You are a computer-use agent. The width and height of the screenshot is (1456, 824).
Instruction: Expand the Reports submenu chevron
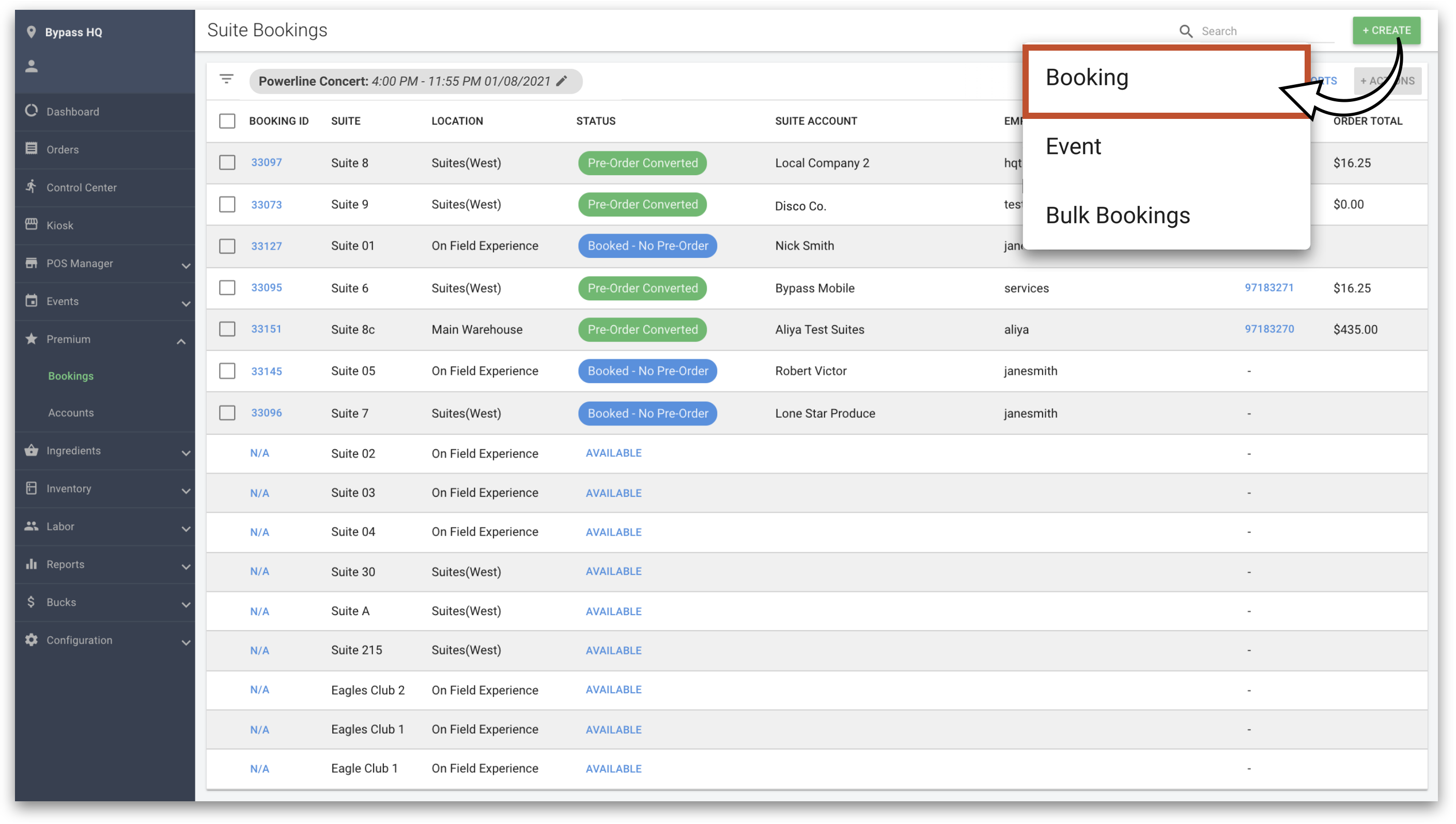pos(185,567)
